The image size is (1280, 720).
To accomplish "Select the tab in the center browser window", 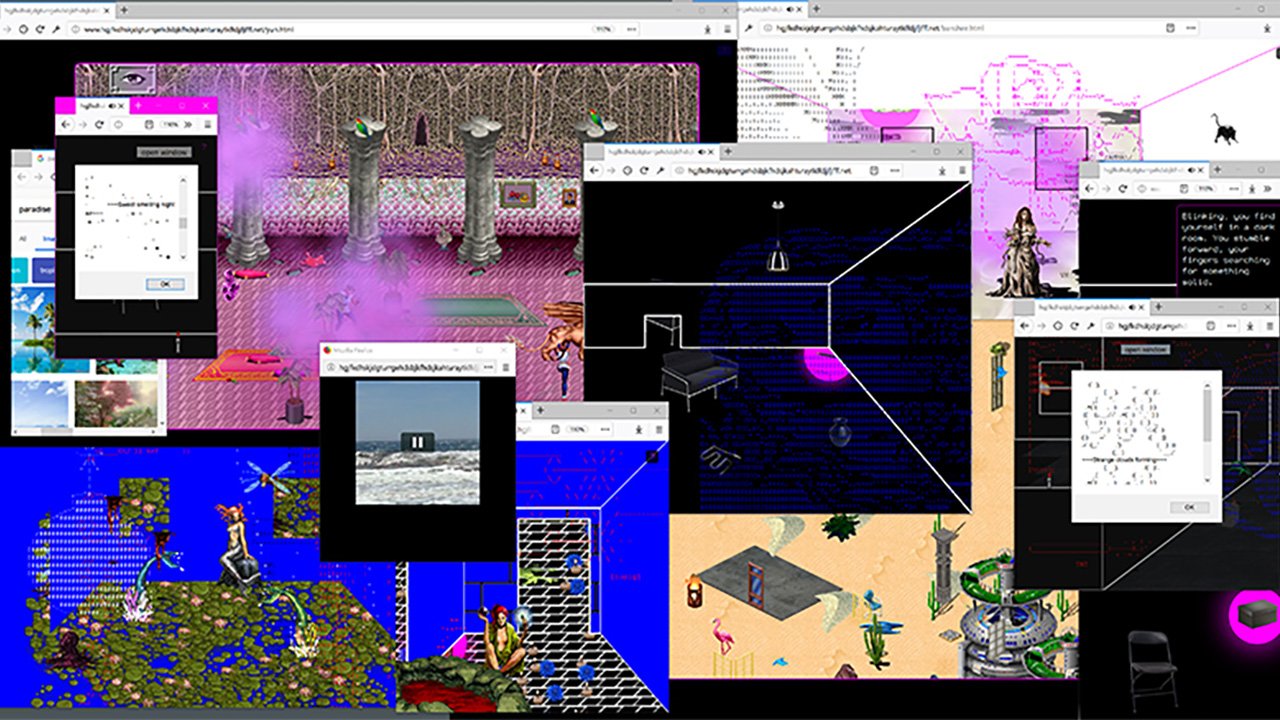I will point(650,151).
